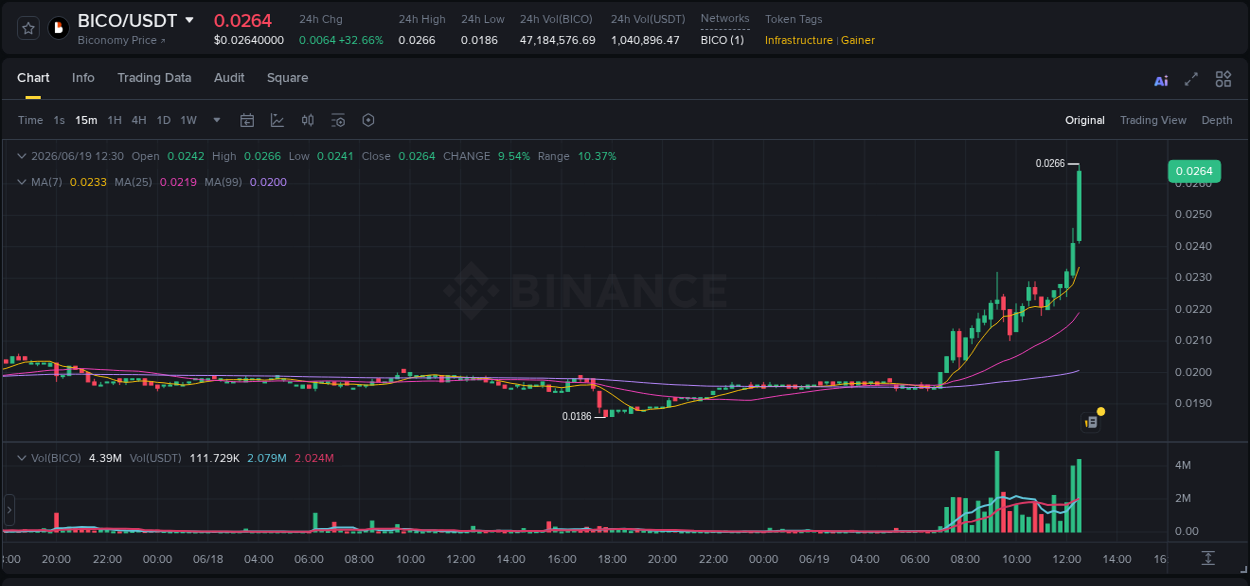Click the 0.0266 high price marker
Image resolution: width=1250 pixels, height=586 pixels.
tap(1050, 163)
